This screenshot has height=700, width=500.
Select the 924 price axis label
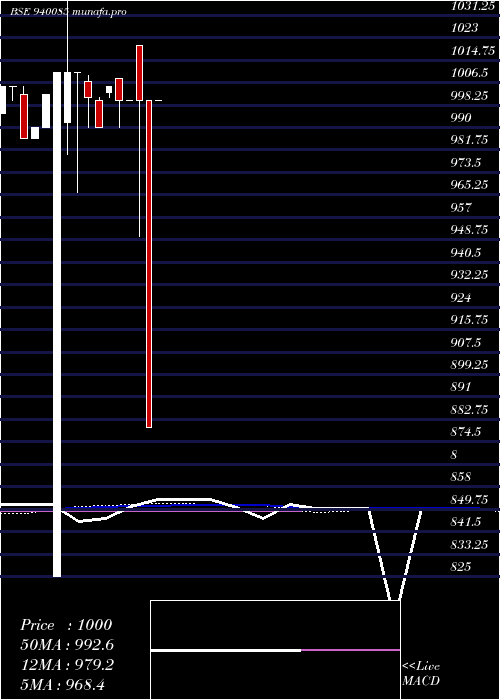coord(461,297)
